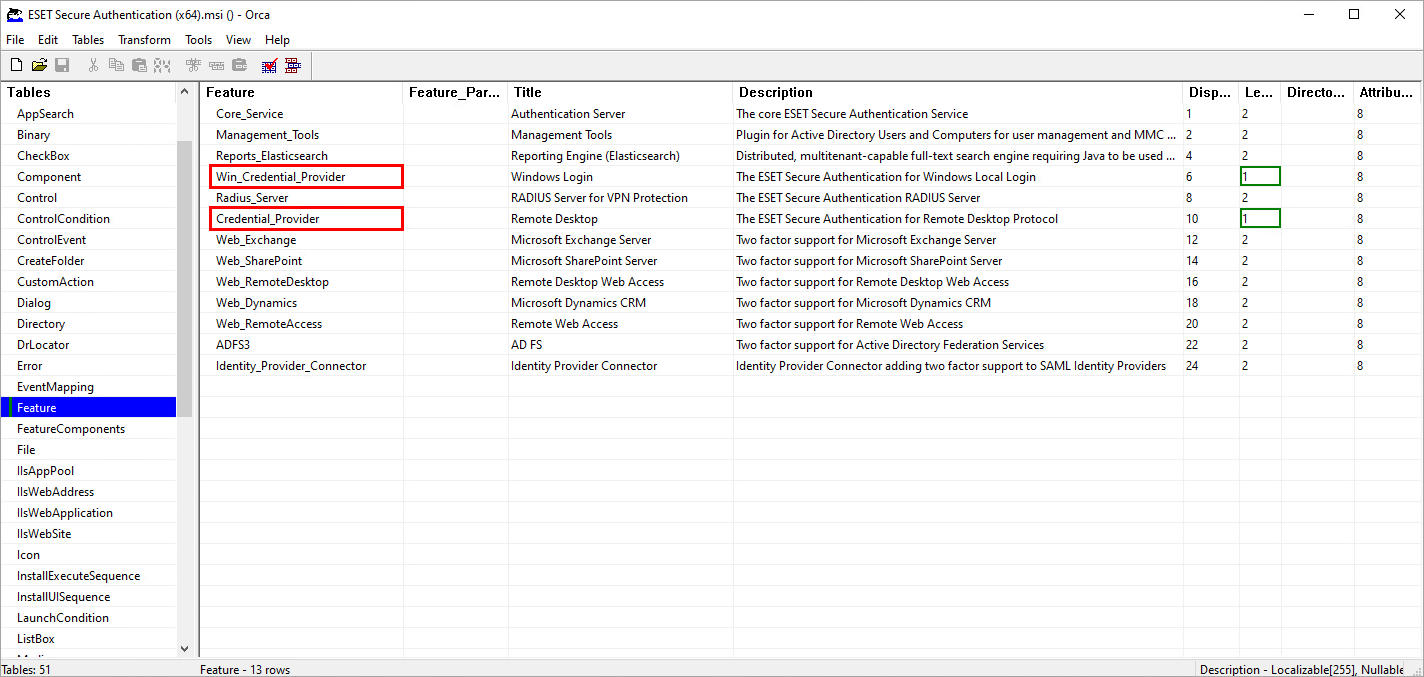Click the New File toolbar icon
This screenshot has height=677, width=1424.
pos(16,64)
